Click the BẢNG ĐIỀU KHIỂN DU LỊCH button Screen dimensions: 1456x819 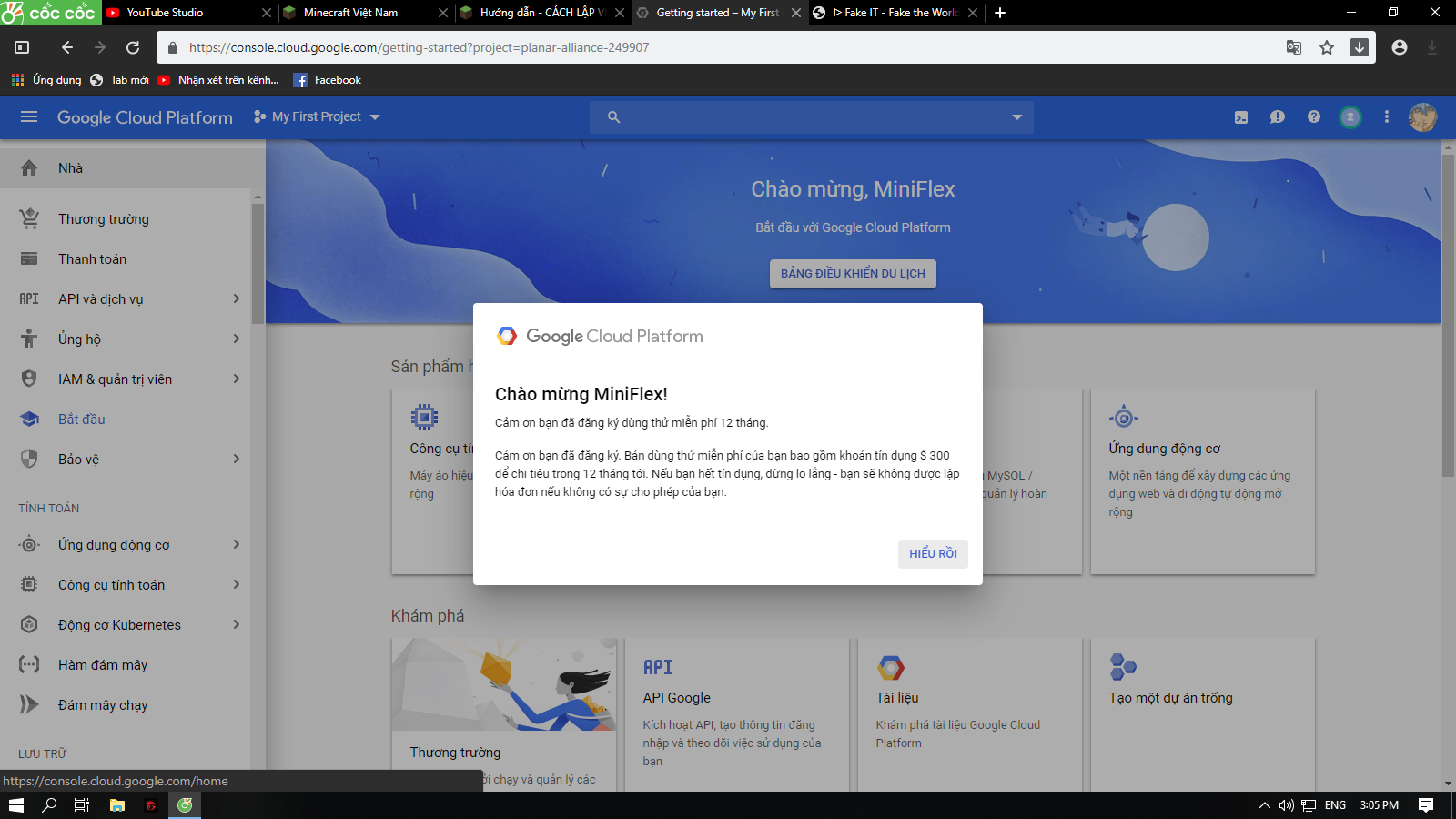click(853, 273)
